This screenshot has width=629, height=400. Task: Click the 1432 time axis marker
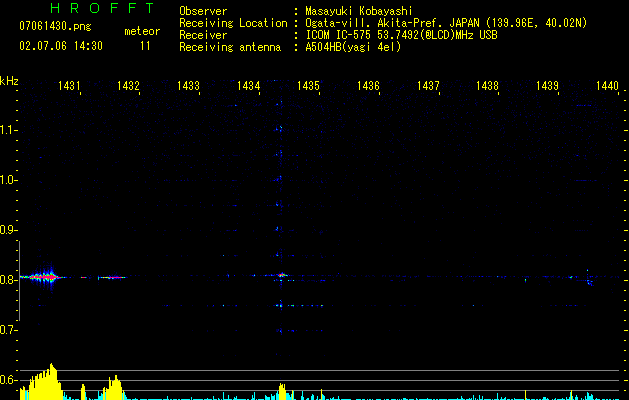tap(128, 86)
